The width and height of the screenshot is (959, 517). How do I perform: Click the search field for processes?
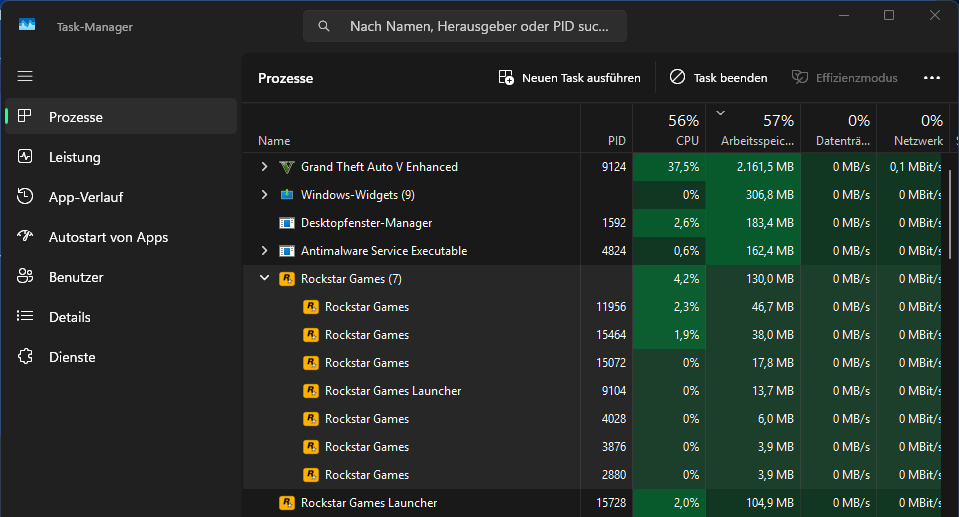pyautogui.click(x=479, y=26)
